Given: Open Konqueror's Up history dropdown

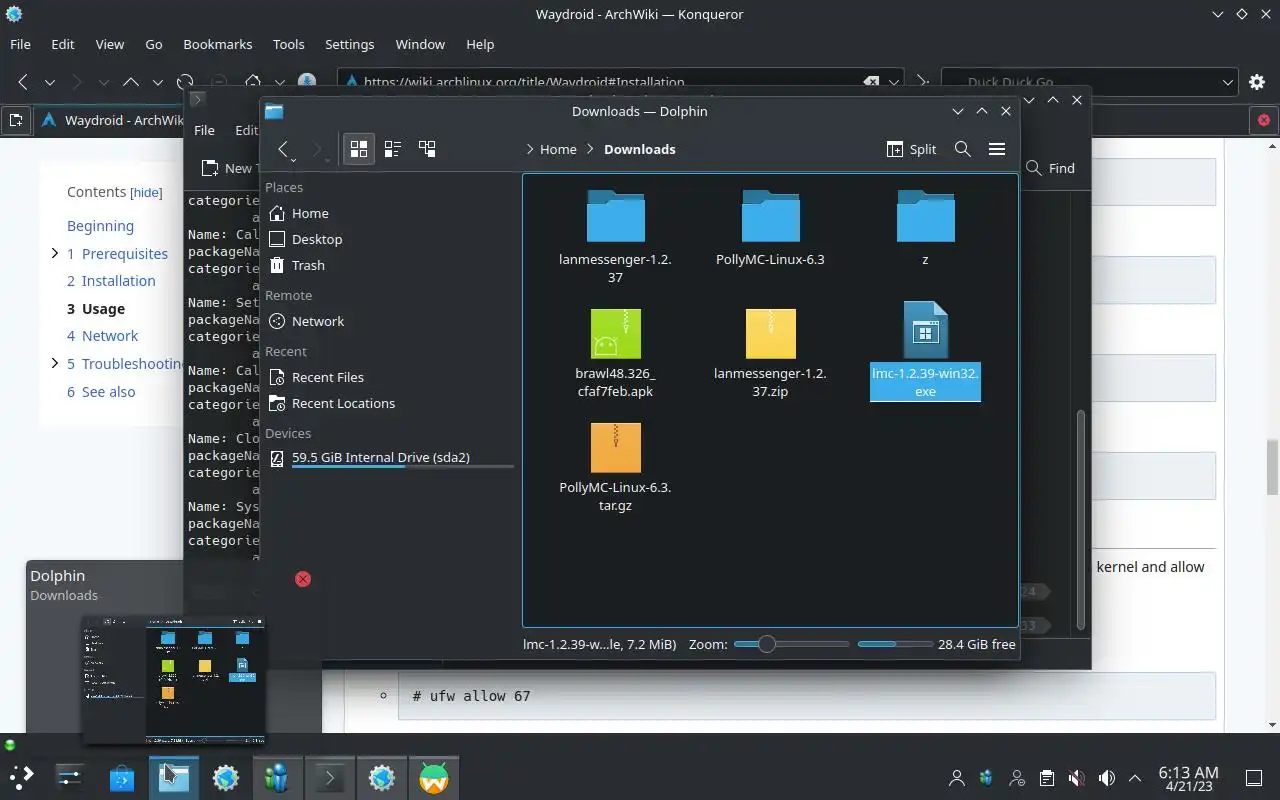Looking at the screenshot, I should click(157, 82).
